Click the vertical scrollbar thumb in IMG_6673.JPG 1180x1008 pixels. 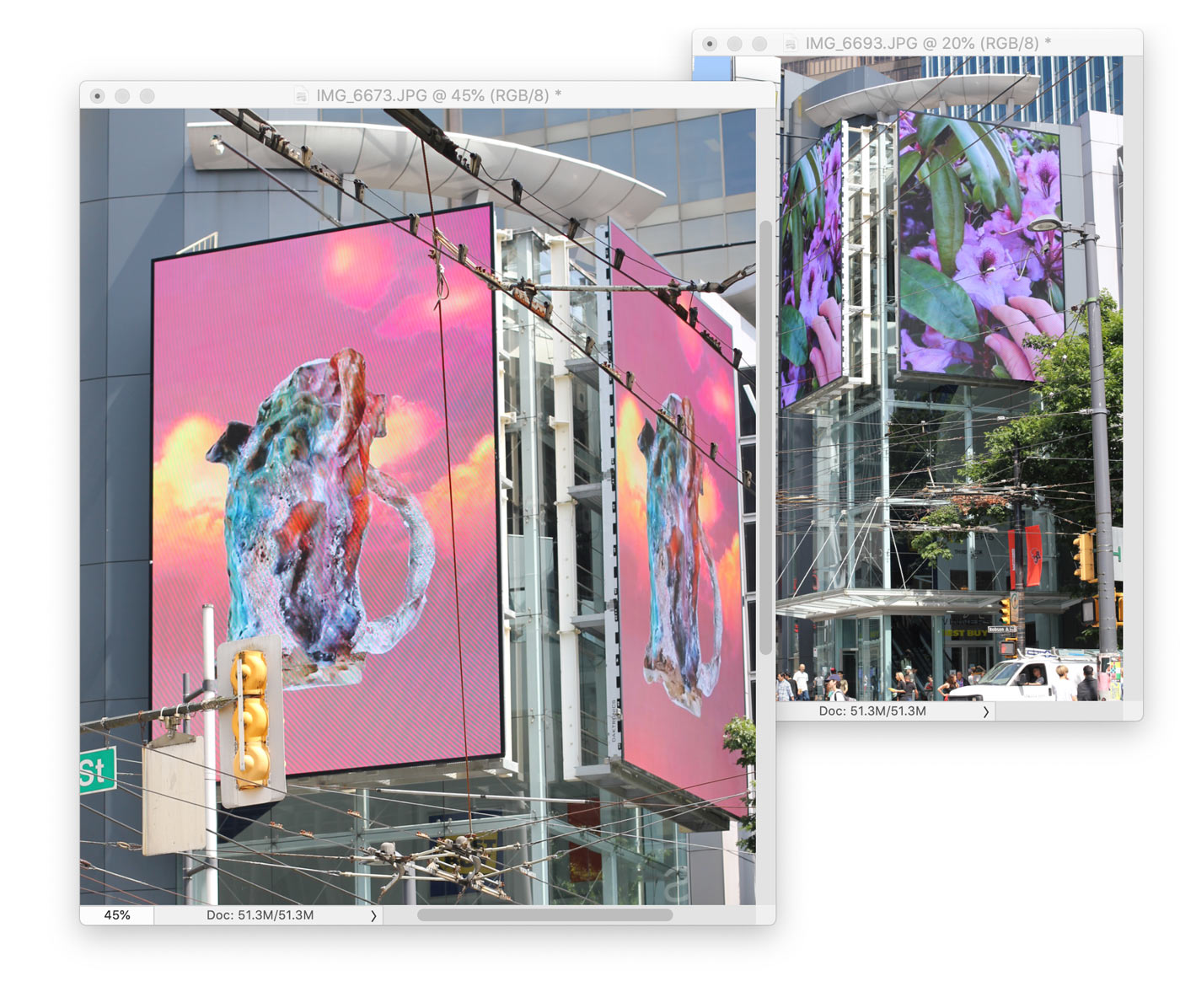[765, 438]
